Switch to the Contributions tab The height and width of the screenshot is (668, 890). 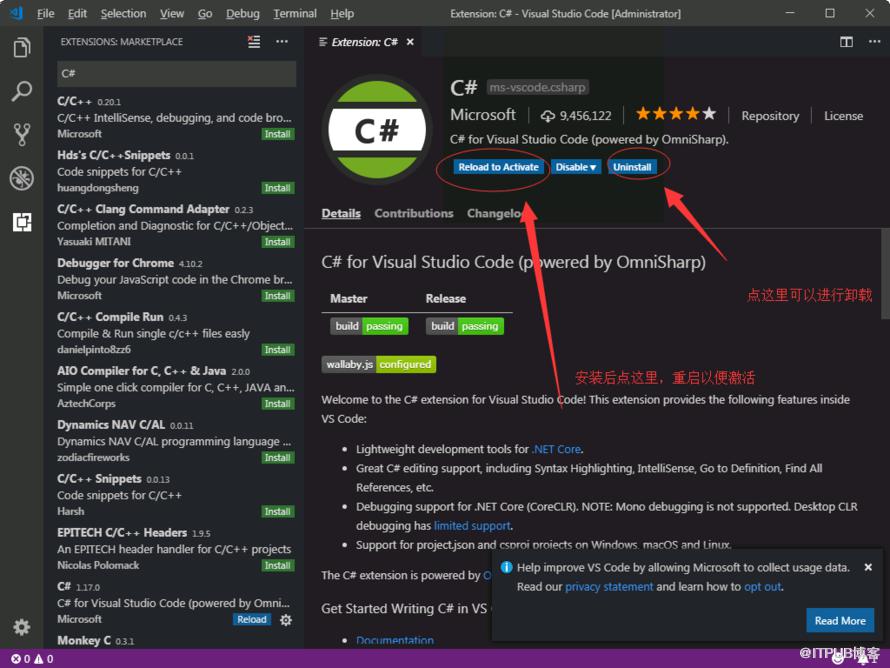pos(414,213)
